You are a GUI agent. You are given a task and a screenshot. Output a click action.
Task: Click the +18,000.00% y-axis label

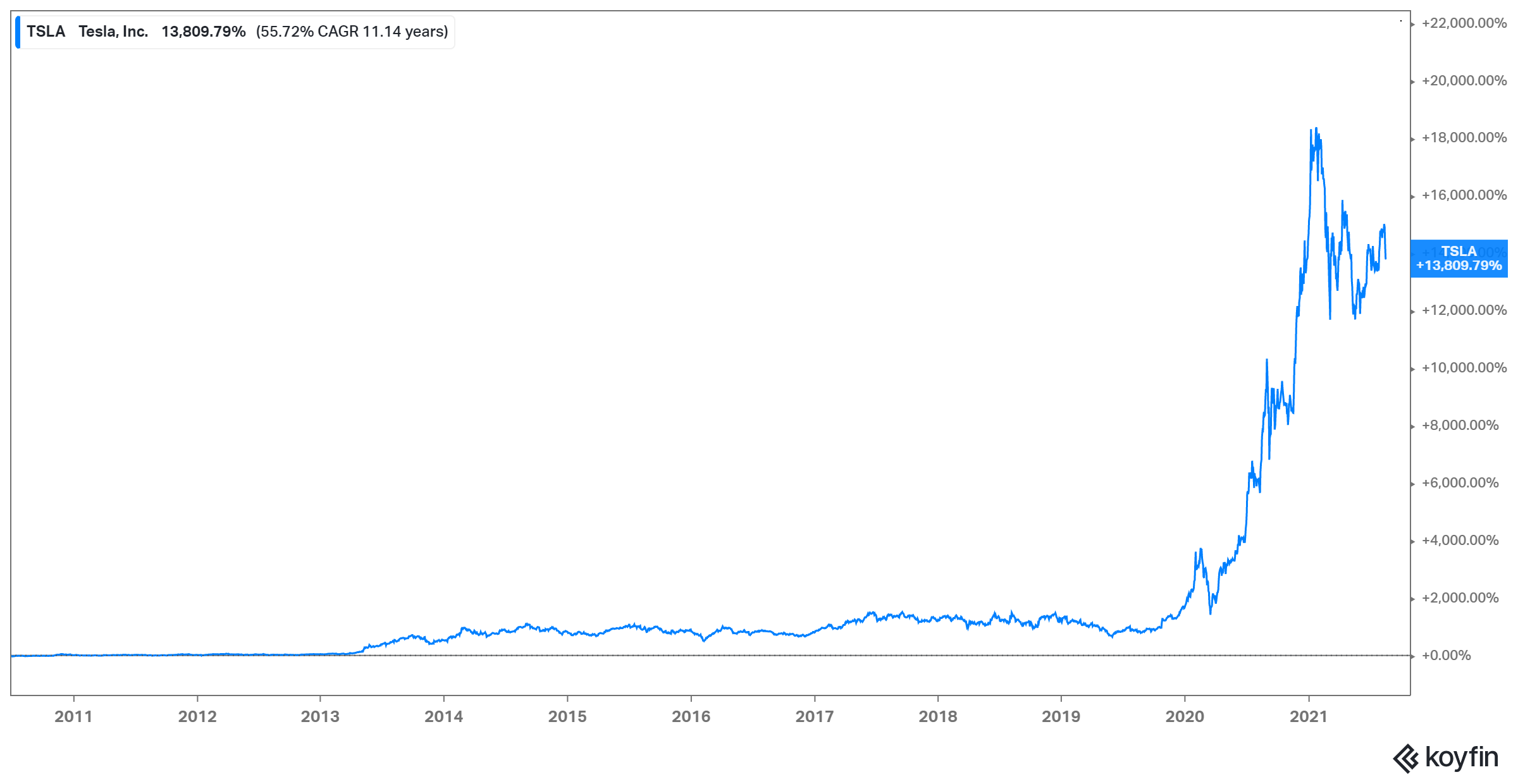[1464, 138]
